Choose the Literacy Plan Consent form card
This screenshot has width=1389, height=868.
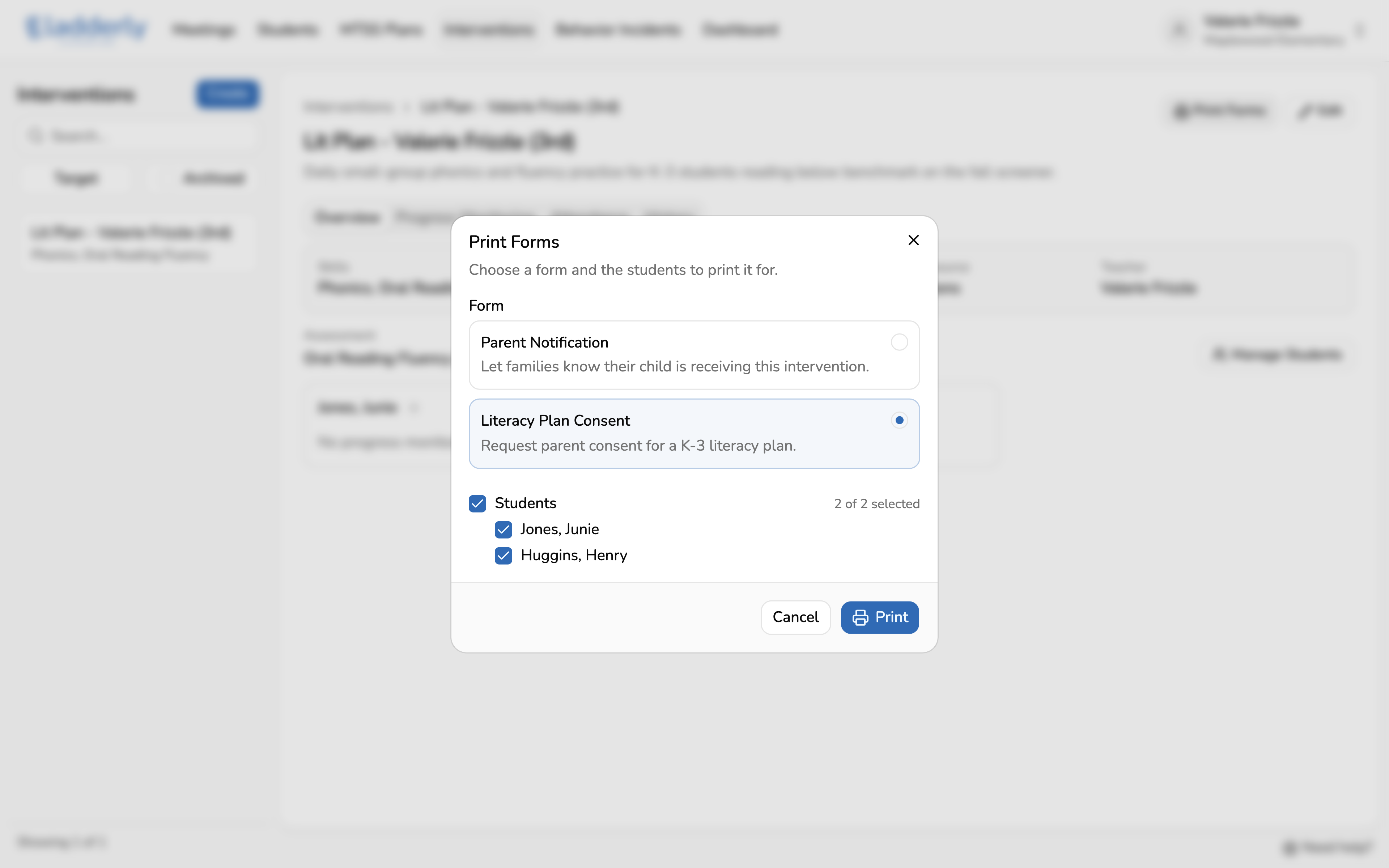(x=694, y=433)
